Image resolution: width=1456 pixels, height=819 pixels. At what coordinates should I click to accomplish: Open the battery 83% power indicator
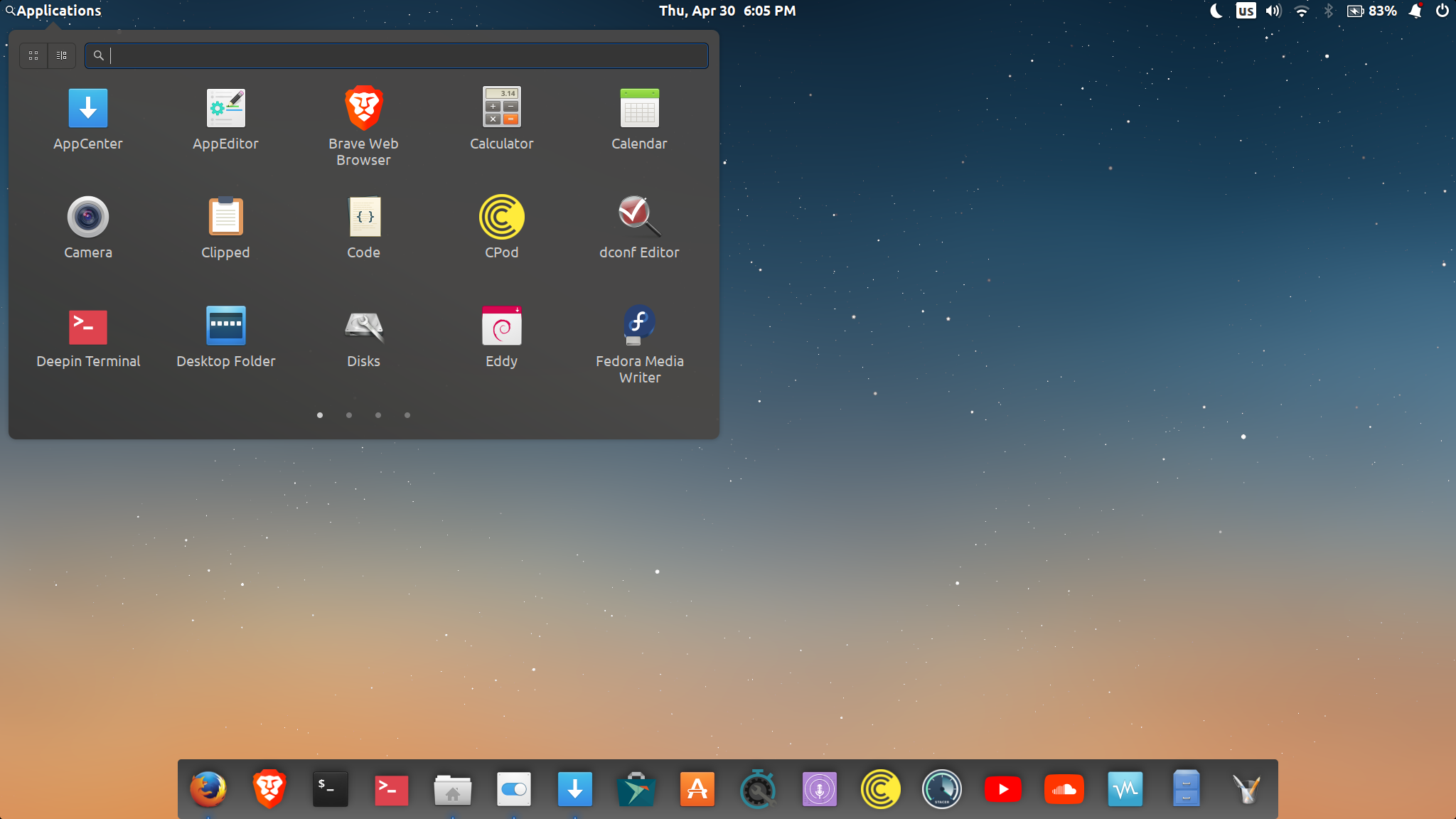[1372, 11]
